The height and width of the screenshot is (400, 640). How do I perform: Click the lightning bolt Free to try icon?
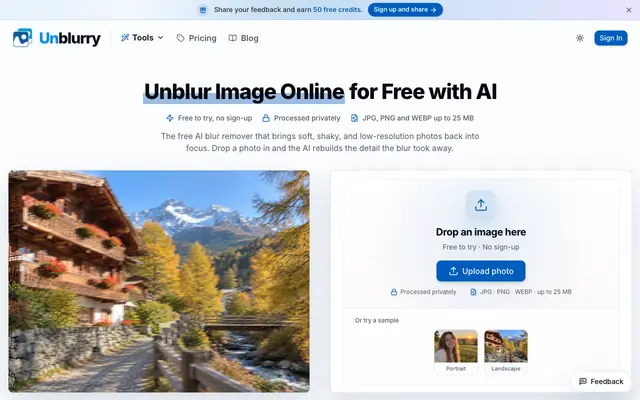[x=170, y=118]
